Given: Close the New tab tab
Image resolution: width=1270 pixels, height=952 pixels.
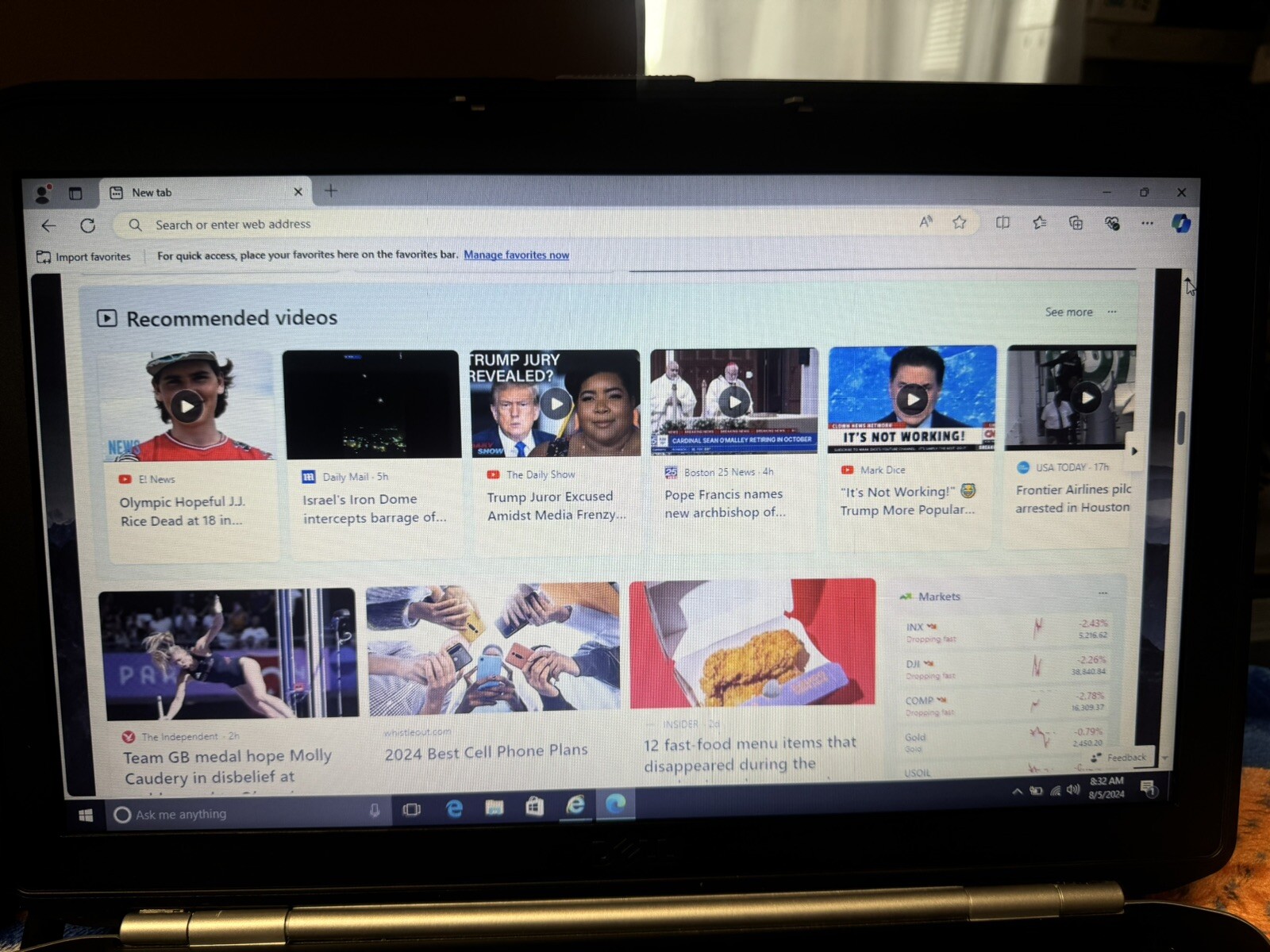Looking at the screenshot, I should coord(298,192).
